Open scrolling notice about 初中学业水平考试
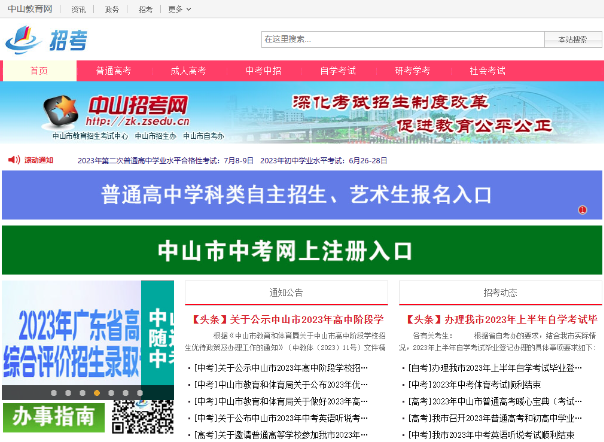The width and height of the screenshot is (604, 442). click(324, 160)
